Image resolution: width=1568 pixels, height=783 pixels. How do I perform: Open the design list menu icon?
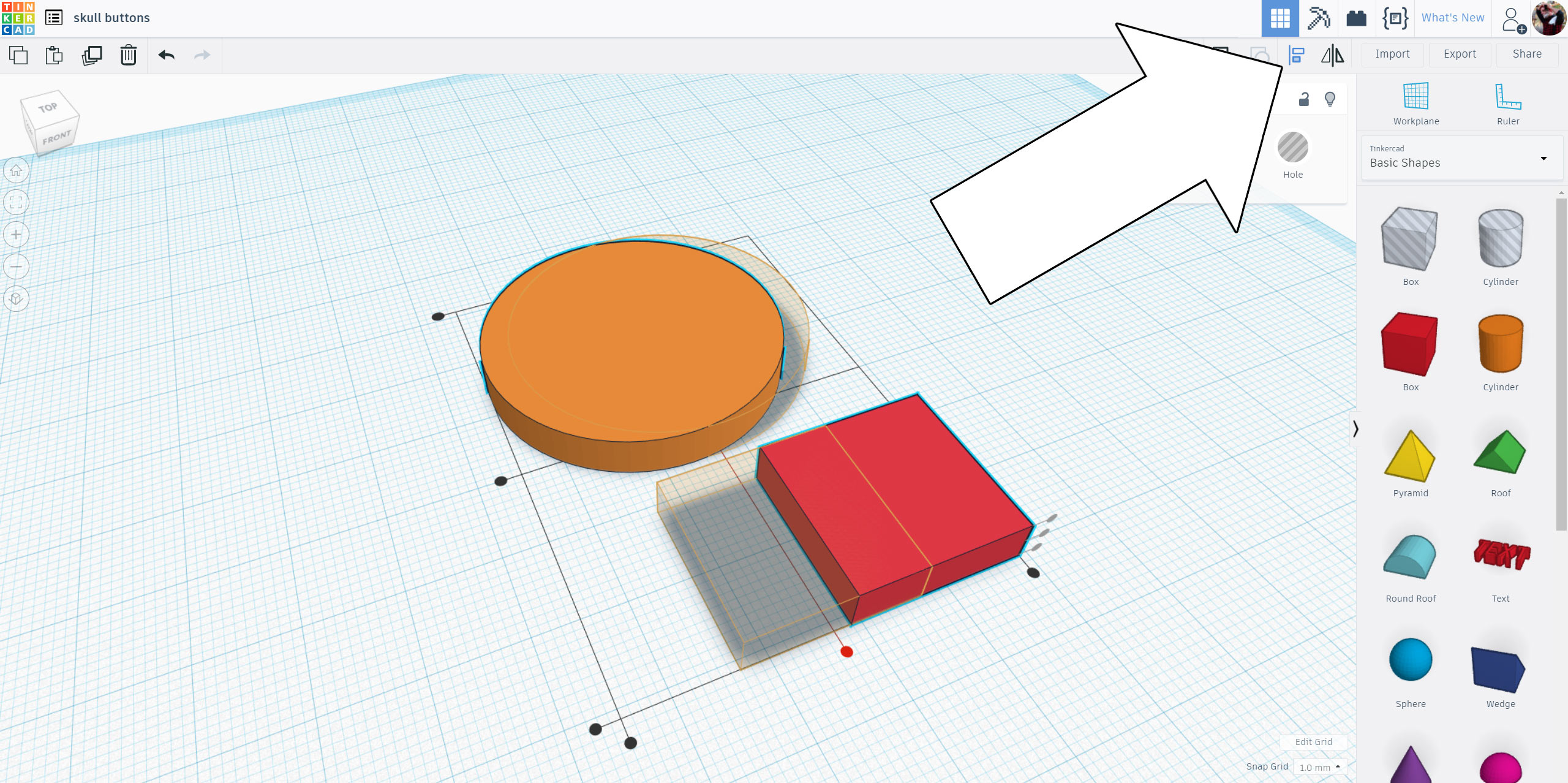point(54,18)
